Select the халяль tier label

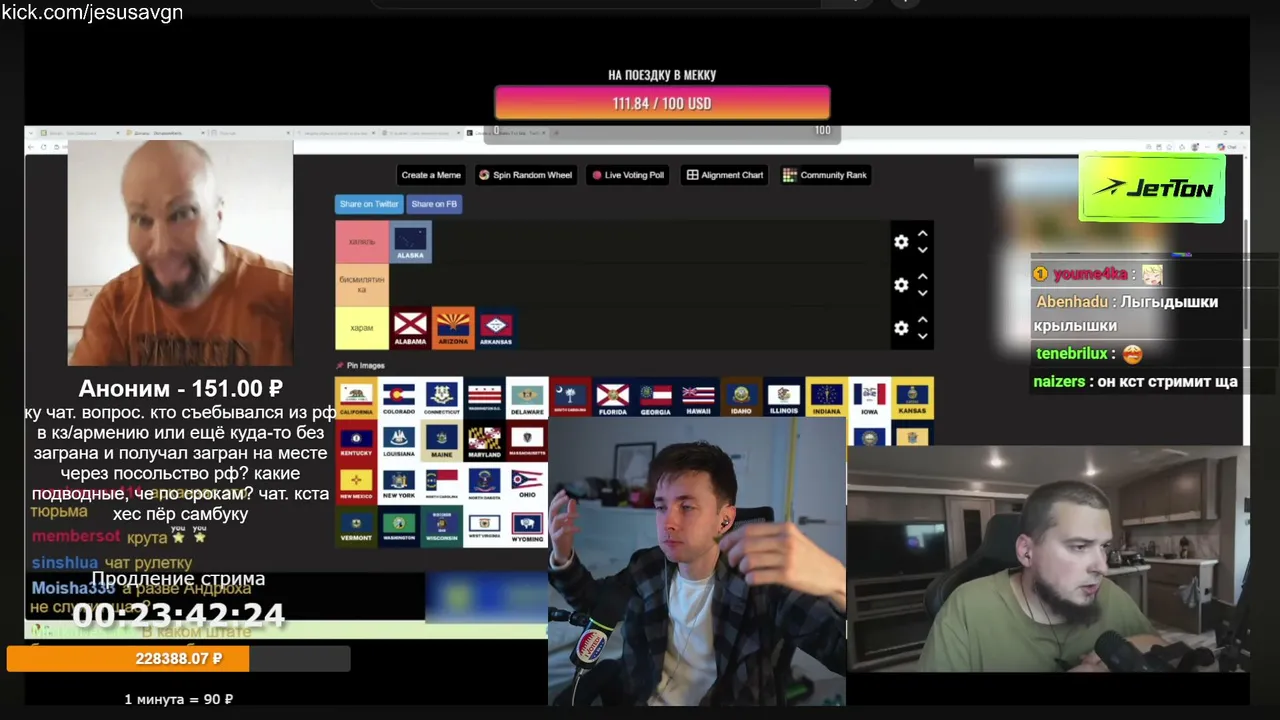pos(362,242)
